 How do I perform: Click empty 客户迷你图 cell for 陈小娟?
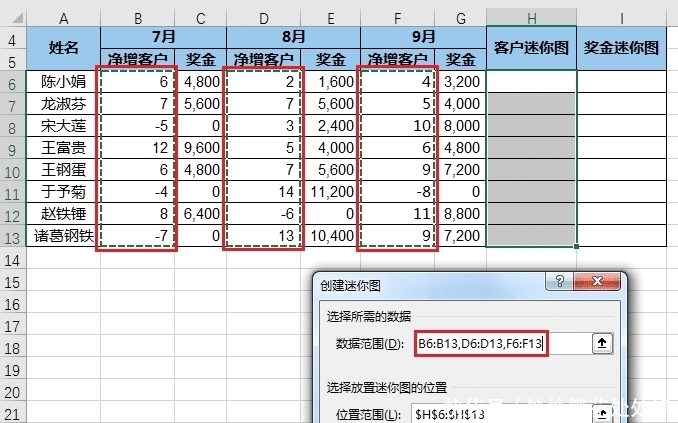tap(532, 81)
